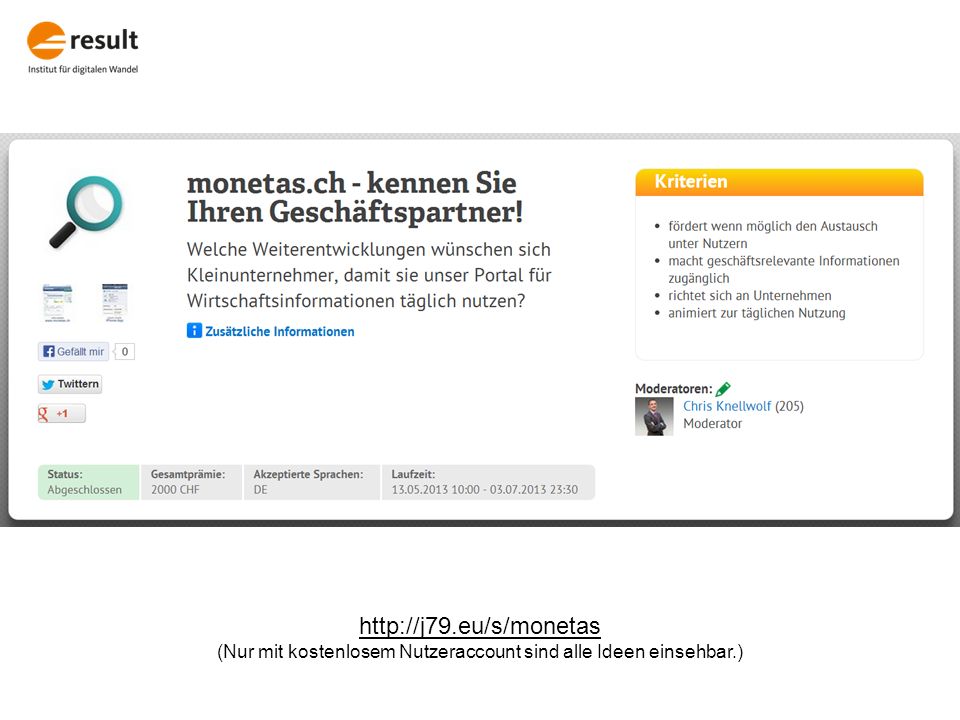This screenshot has height=720, width=960.
Task: Click the Laufzeit date range cell
Action: click(x=489, y=482)
